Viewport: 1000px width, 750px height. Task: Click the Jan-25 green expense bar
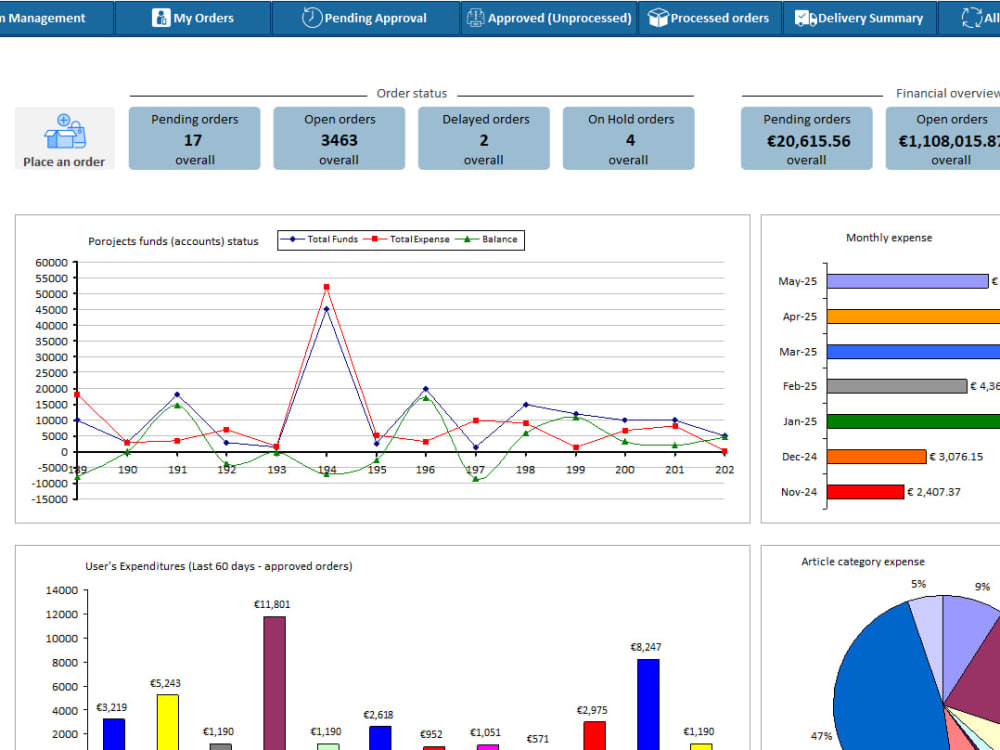coord(913,422)
